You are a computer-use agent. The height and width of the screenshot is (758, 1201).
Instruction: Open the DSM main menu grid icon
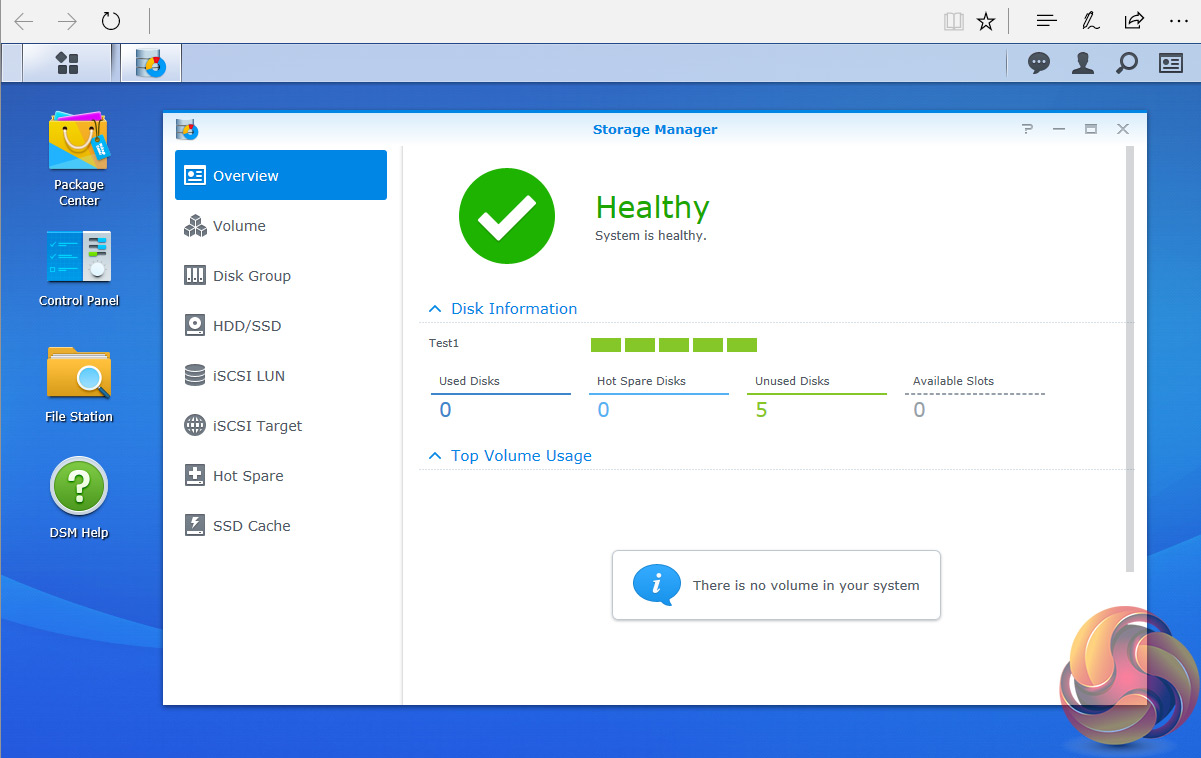[67, 63]
